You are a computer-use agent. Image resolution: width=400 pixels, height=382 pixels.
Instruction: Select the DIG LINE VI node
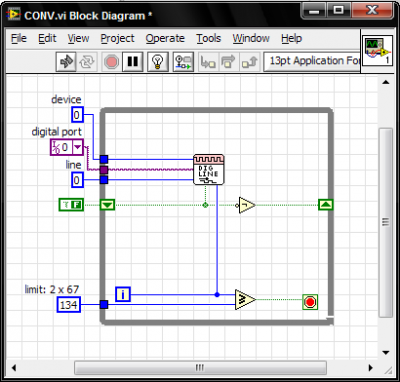pos(209,169)
